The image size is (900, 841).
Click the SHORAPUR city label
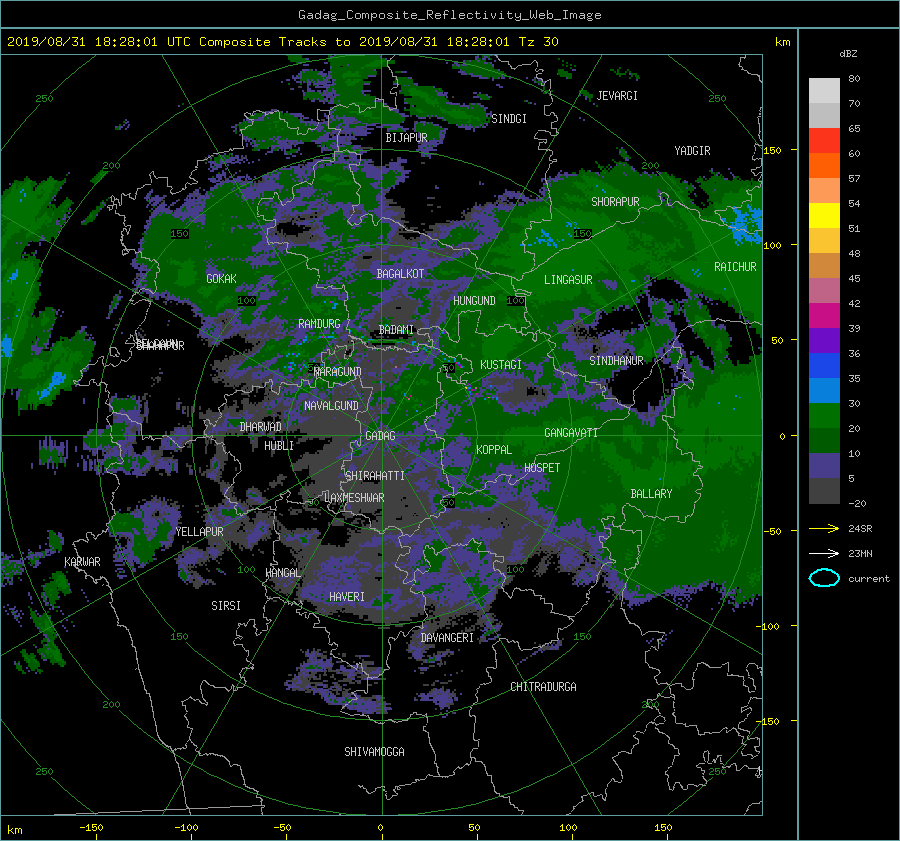615,202
